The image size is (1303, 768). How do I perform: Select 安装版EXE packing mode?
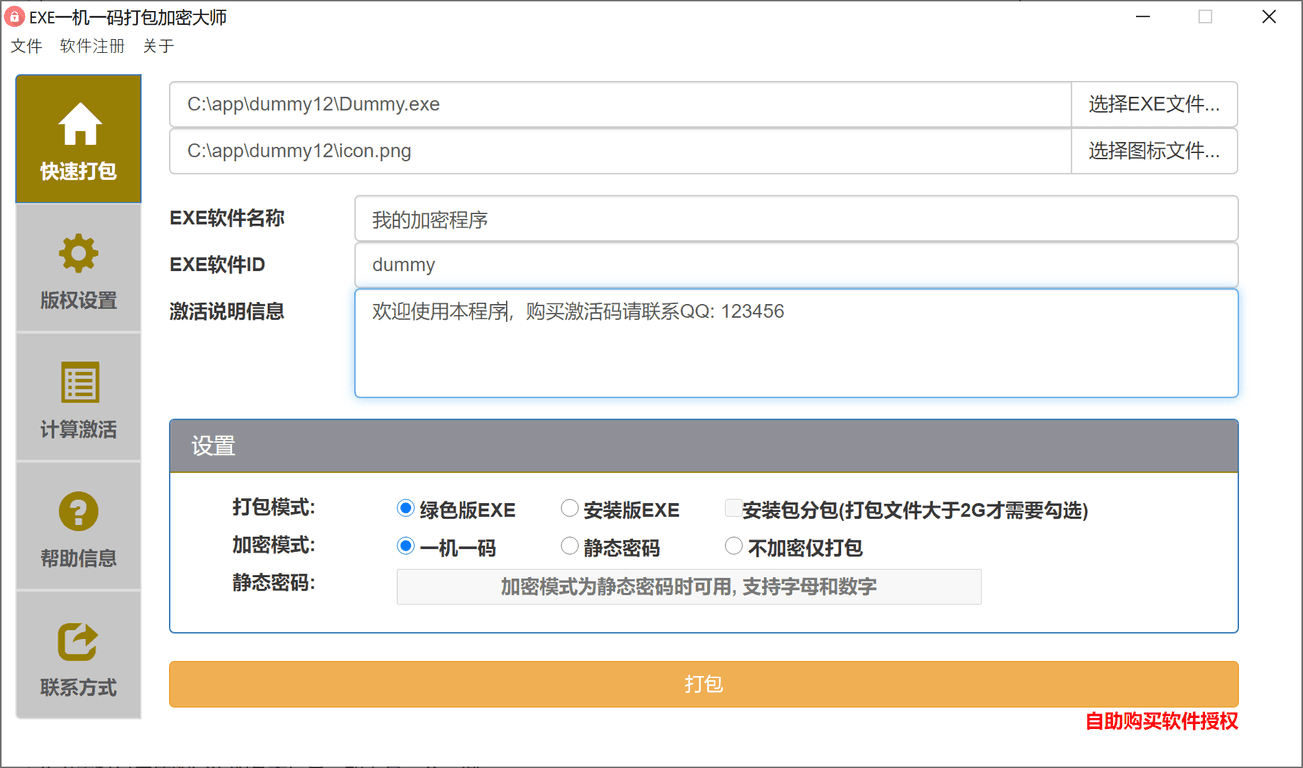pyautogui.click(x=569, y=508)
